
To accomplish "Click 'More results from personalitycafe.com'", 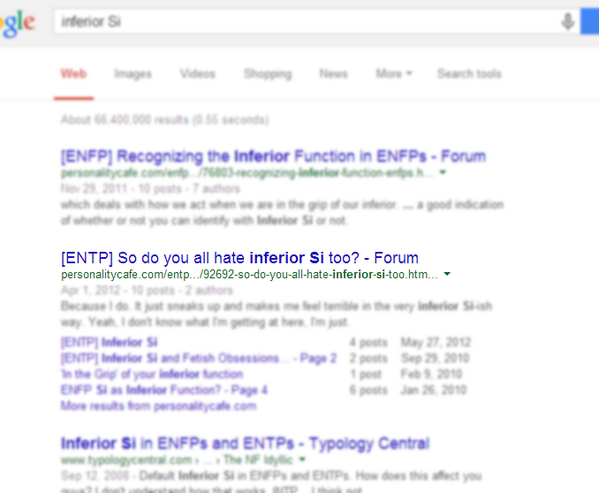I will click(159, 406).
